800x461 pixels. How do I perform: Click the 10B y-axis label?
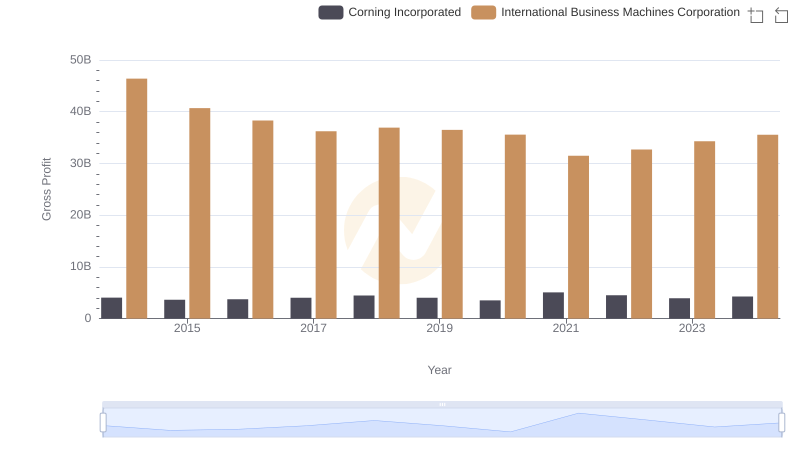pos(81,266)
